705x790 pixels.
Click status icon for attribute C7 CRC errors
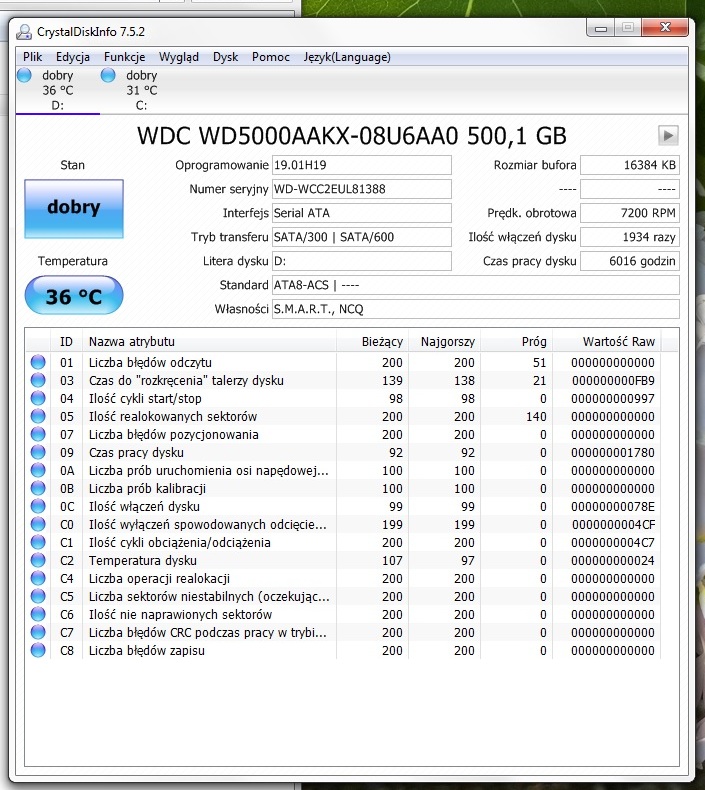point(38,632)
